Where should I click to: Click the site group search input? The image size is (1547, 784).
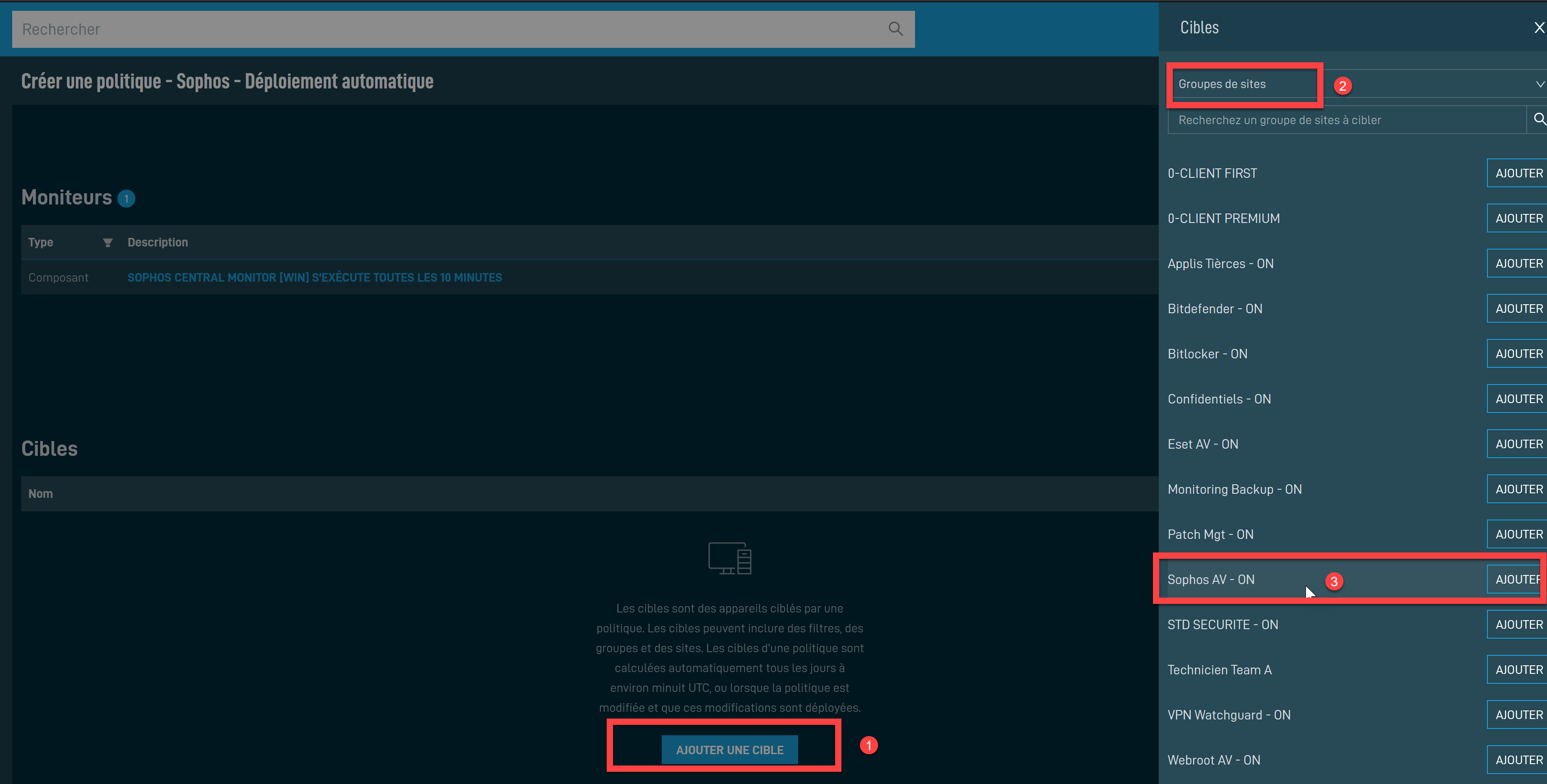point(1345,120)
